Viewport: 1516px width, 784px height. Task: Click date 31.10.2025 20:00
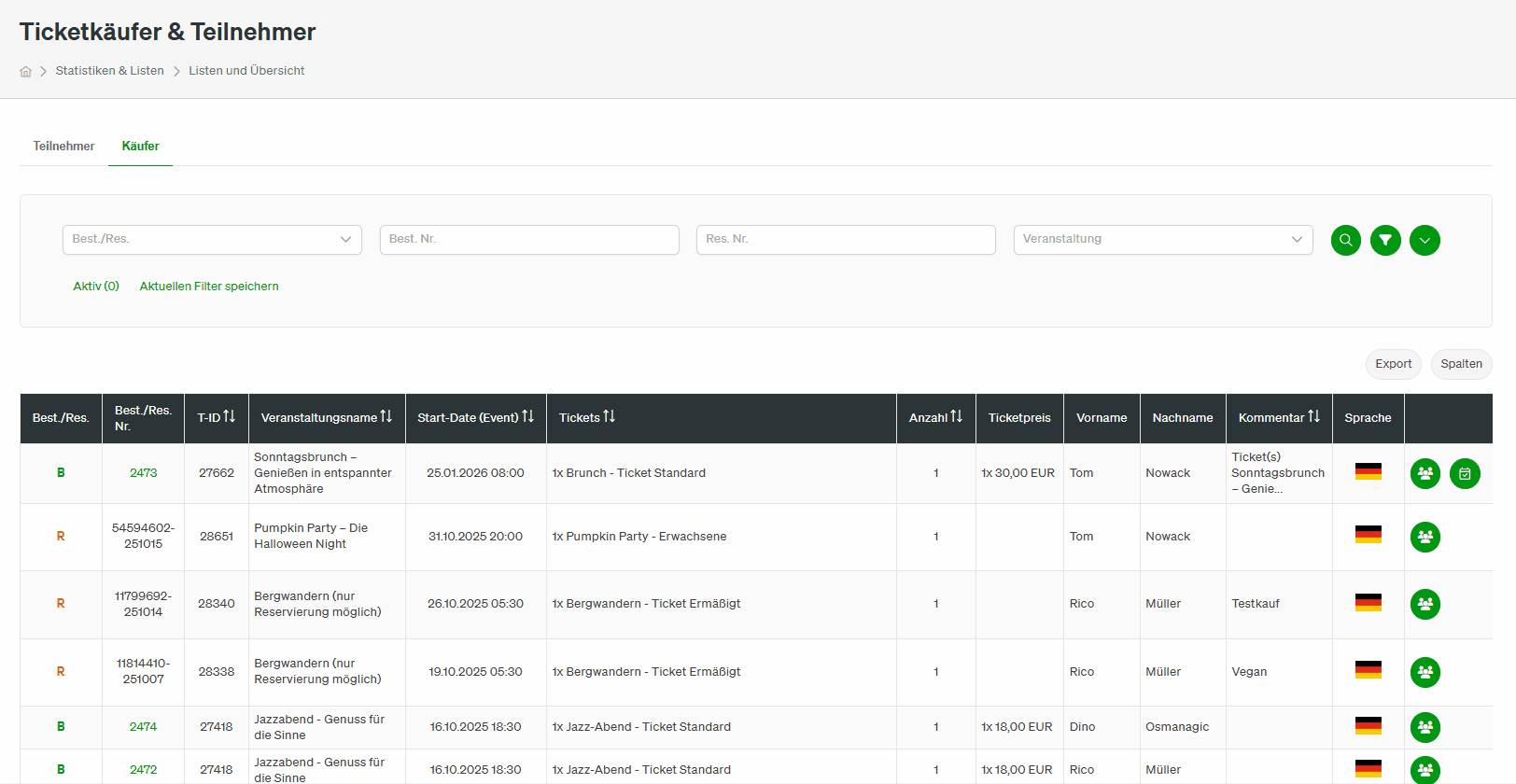coord(475,537)
